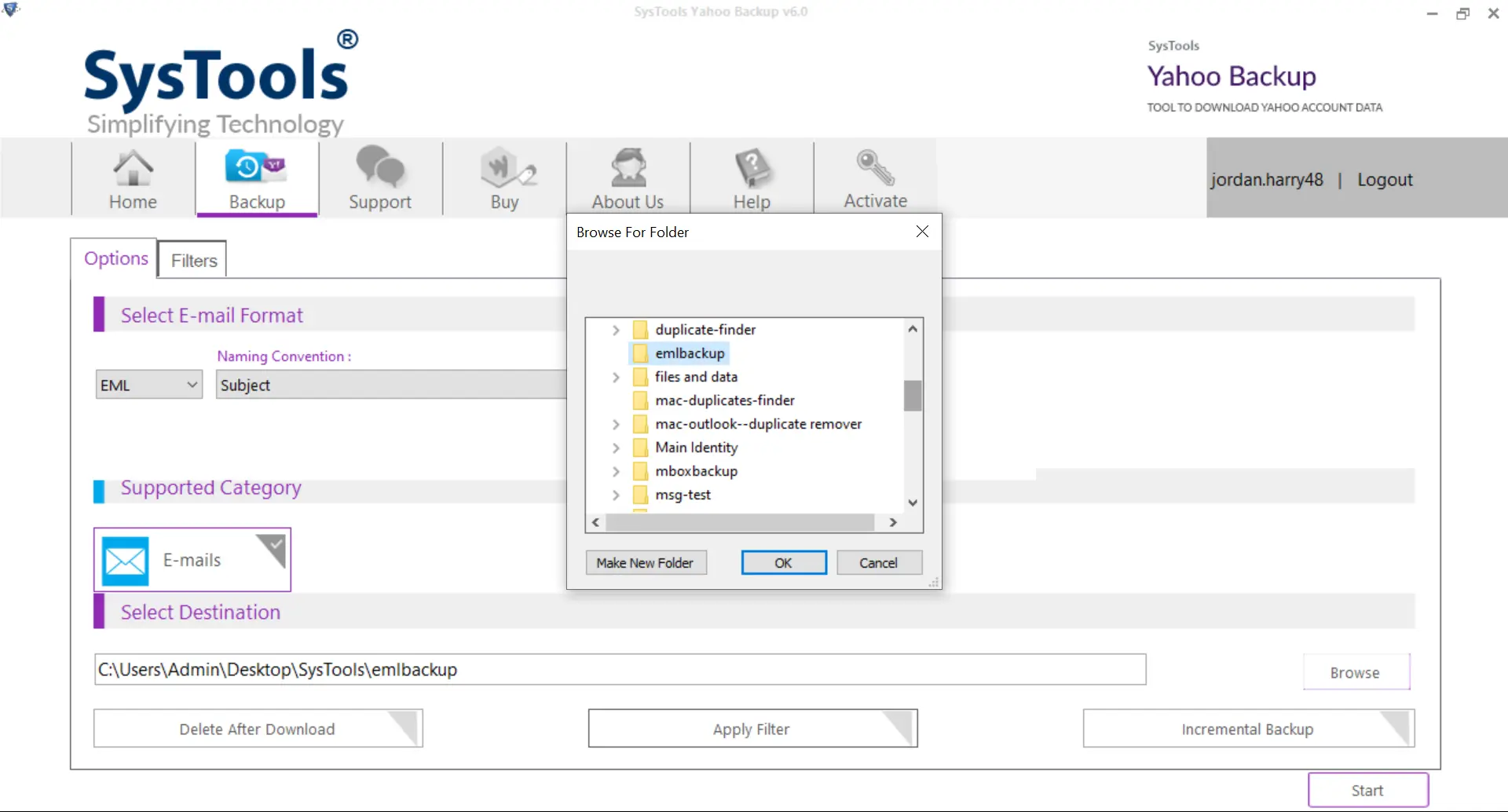Image resolution: width=1508 pixels, height=812 pixels.
Task: Click the horizontal scrollbar thumb in folder tree
Action: tap(740, 522)
